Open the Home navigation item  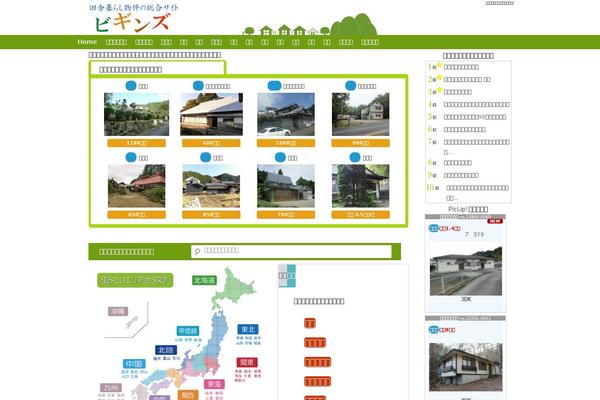(x=87, y=42)
